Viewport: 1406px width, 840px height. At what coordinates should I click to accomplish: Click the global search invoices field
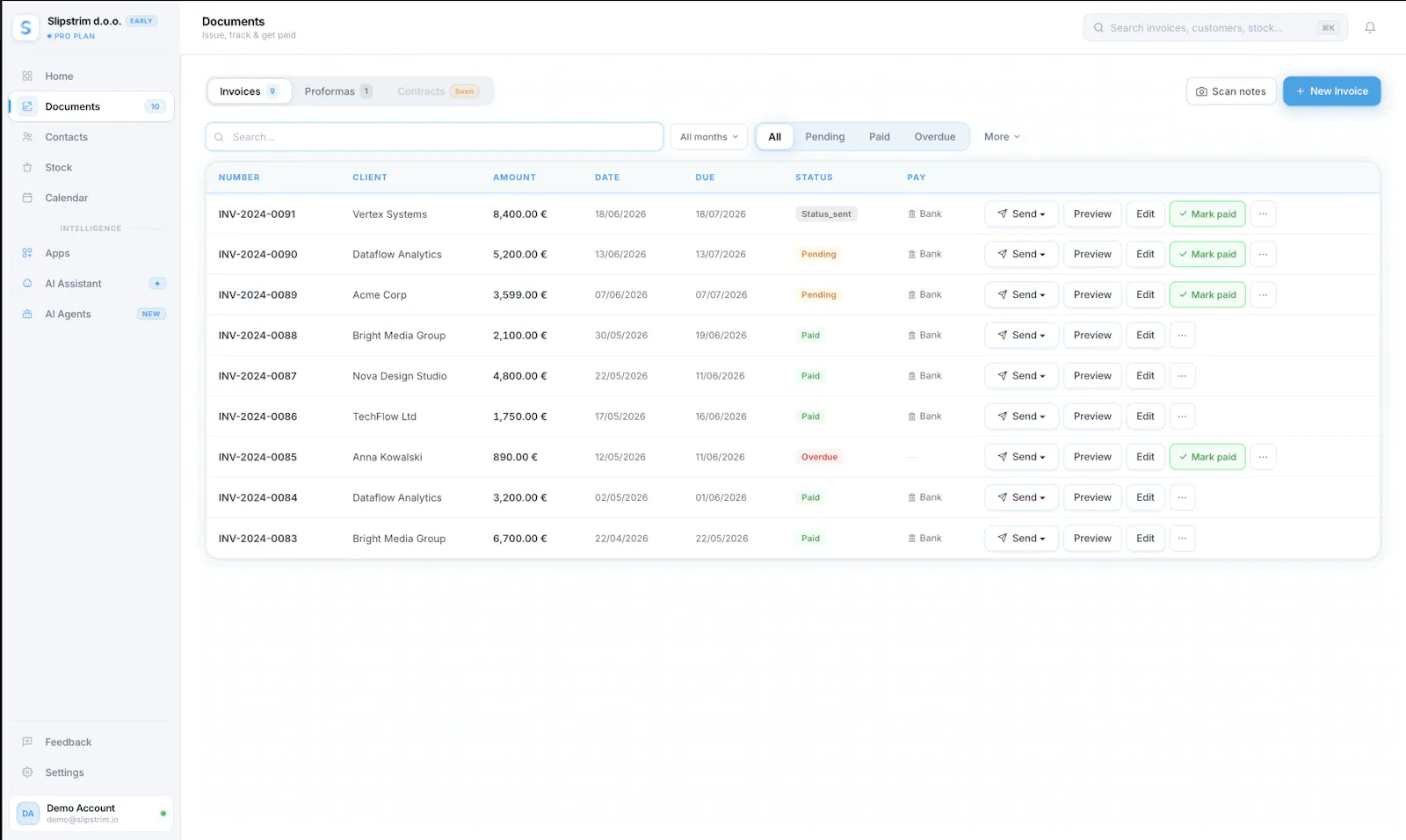(x=1215, y=27)
